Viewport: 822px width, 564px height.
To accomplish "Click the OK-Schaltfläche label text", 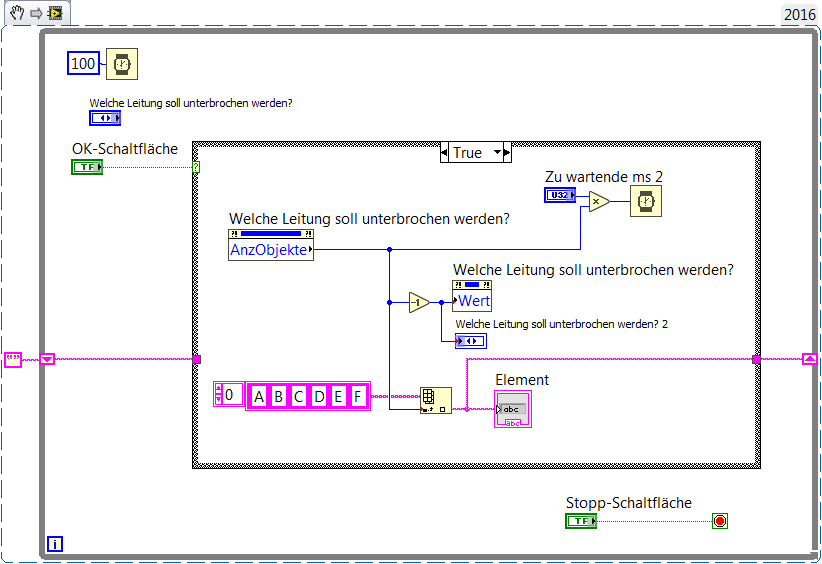I will click(x=125, y=149).
